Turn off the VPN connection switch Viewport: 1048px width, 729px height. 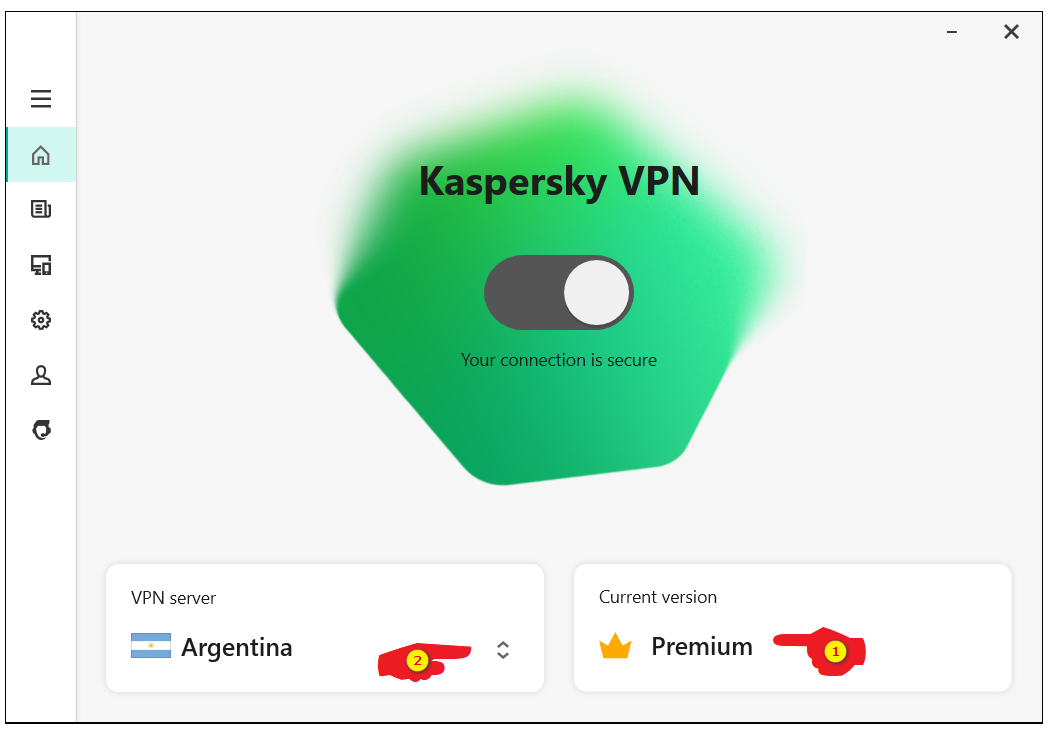click(558, 292)
